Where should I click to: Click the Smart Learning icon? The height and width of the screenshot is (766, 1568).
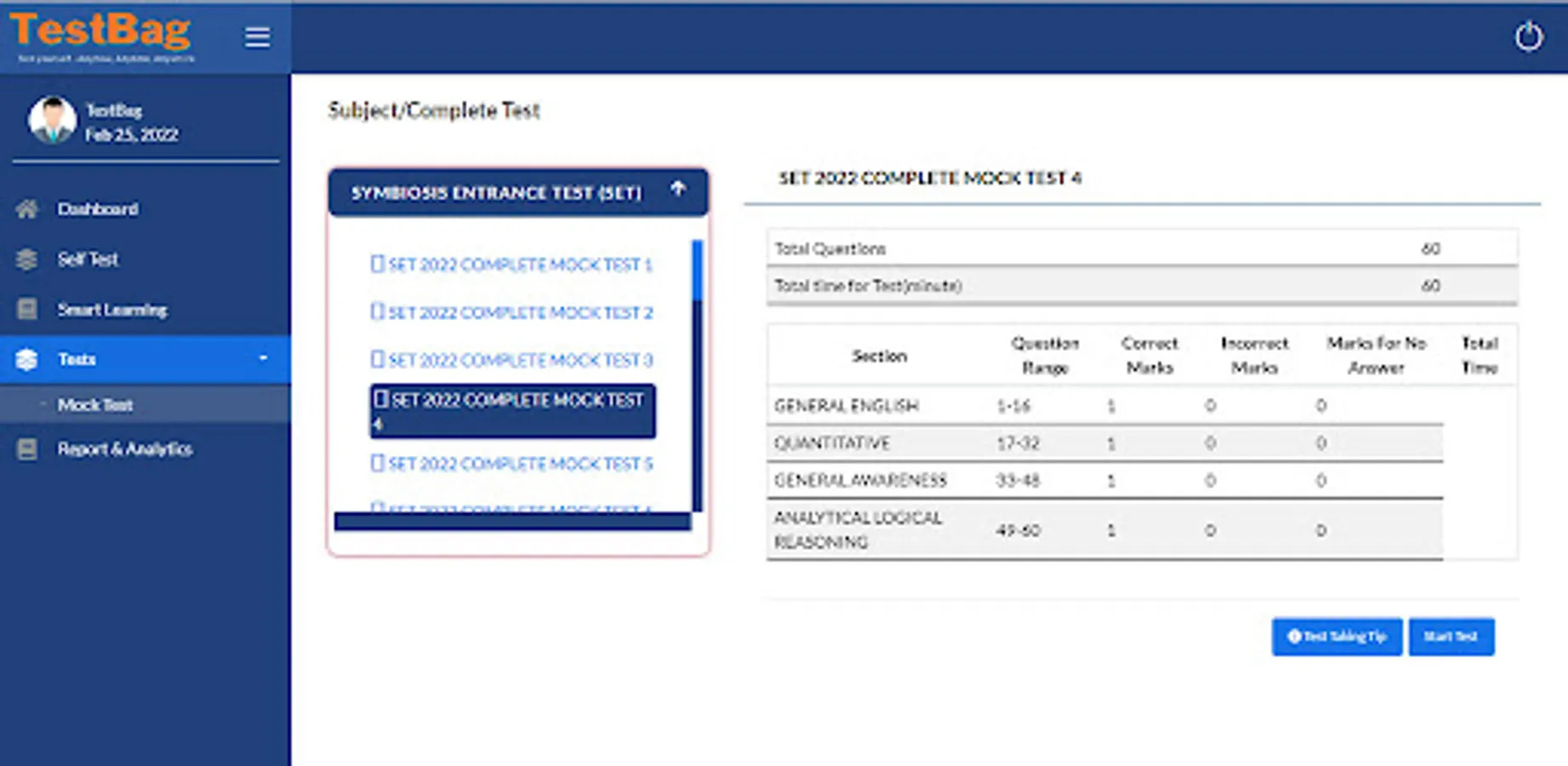27,309
